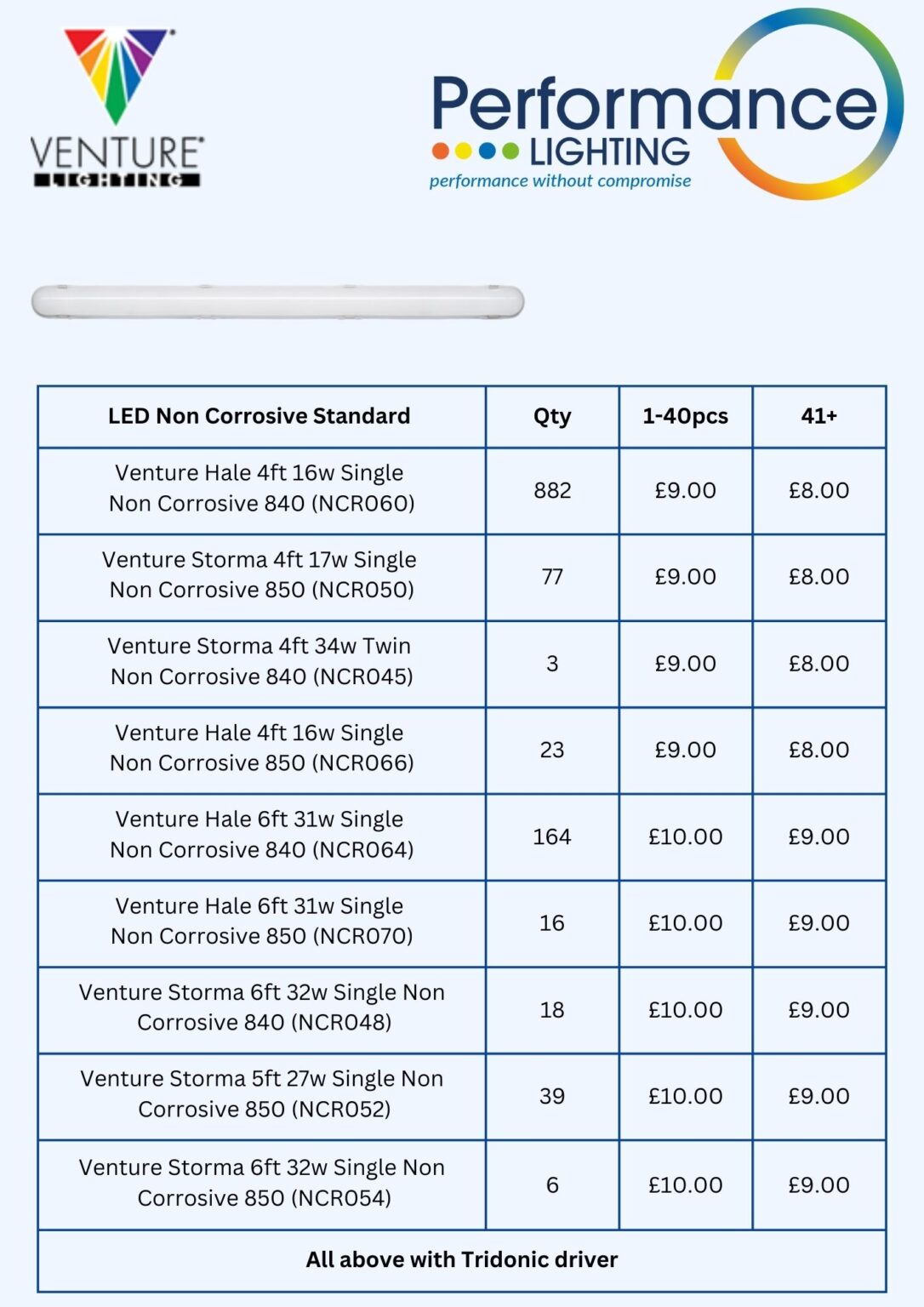924x1307 pixels.
Task: Select the LED batten product image
Action: click(277, 302)
